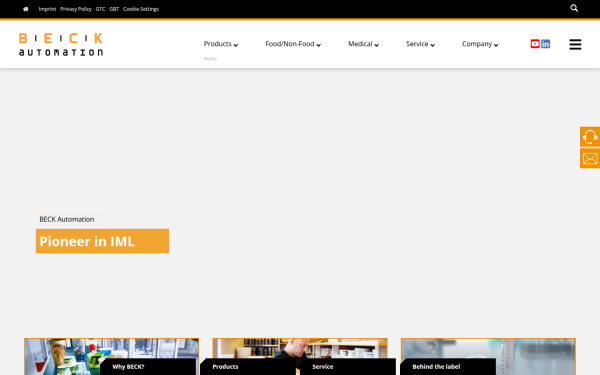Click the home icon in top bar
This screenshot has height=375, width=600.
(x=26, y=9)
